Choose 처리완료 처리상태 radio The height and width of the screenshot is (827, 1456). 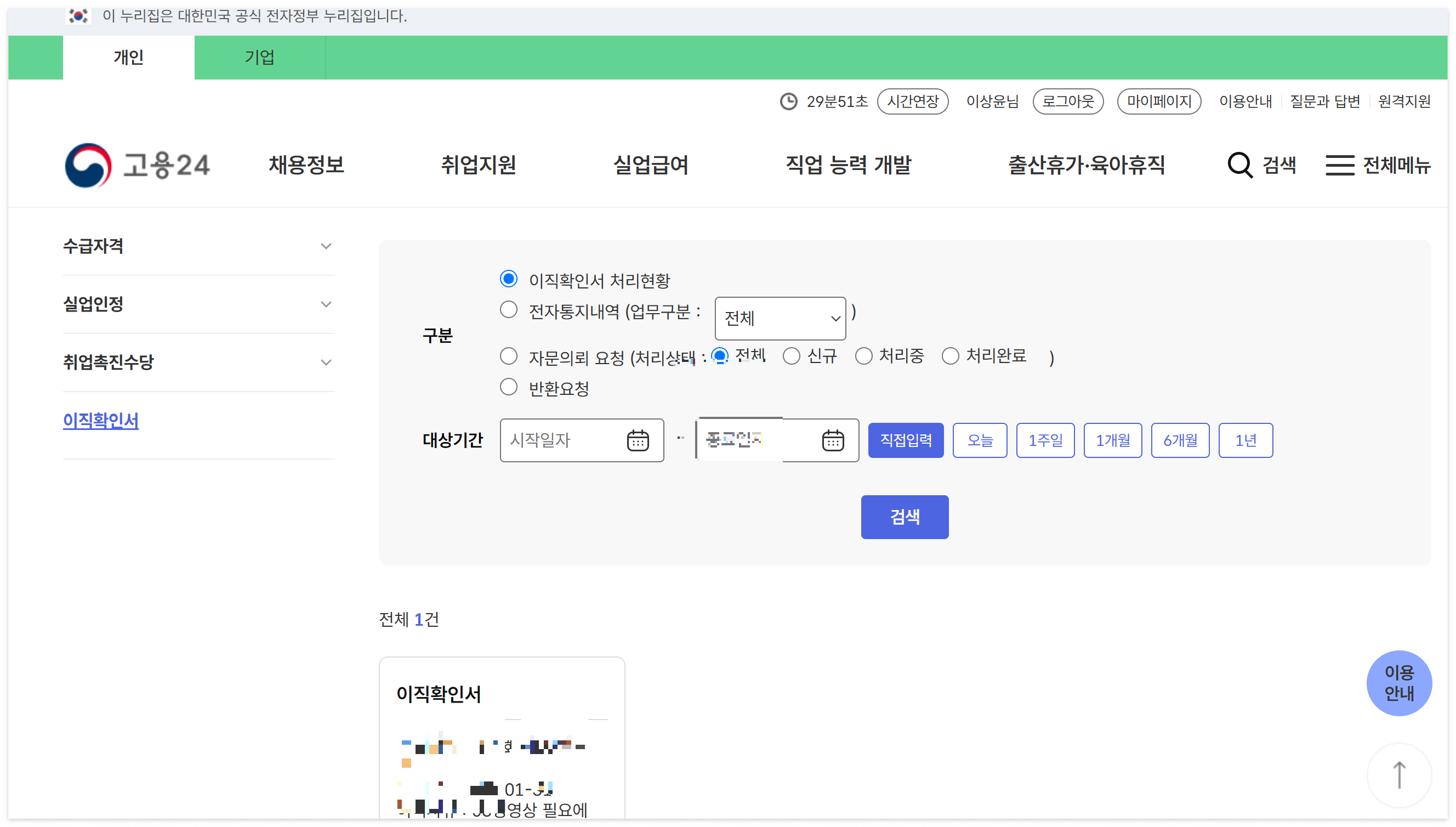(x=950, y=356)
